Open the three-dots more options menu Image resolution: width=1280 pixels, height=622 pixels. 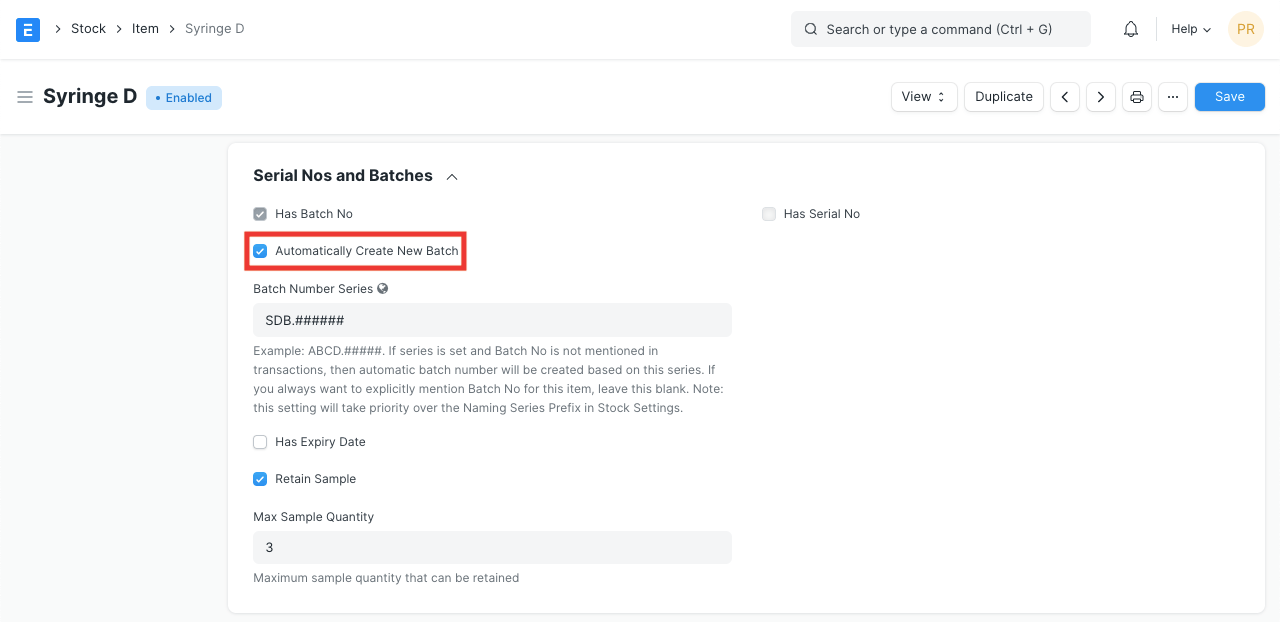(1173, 97)
